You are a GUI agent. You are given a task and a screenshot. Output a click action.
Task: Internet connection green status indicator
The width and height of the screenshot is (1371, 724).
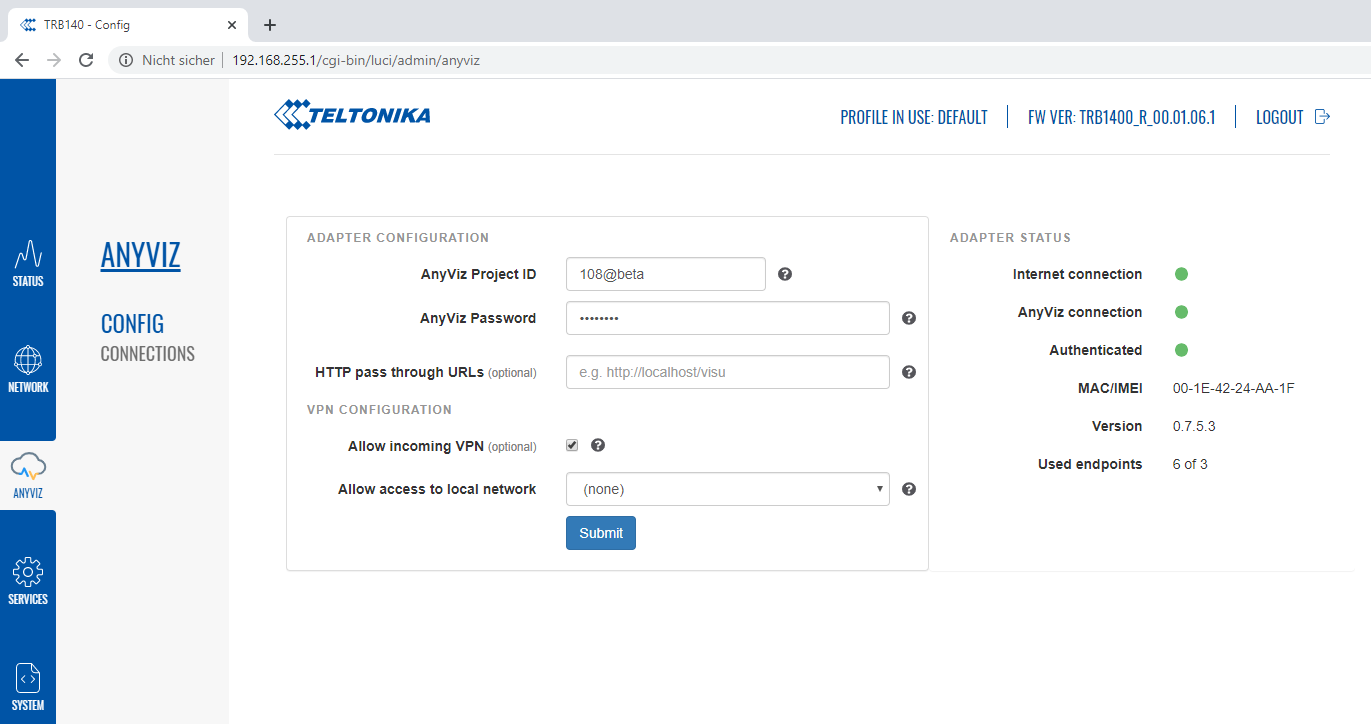point(1181,274)
